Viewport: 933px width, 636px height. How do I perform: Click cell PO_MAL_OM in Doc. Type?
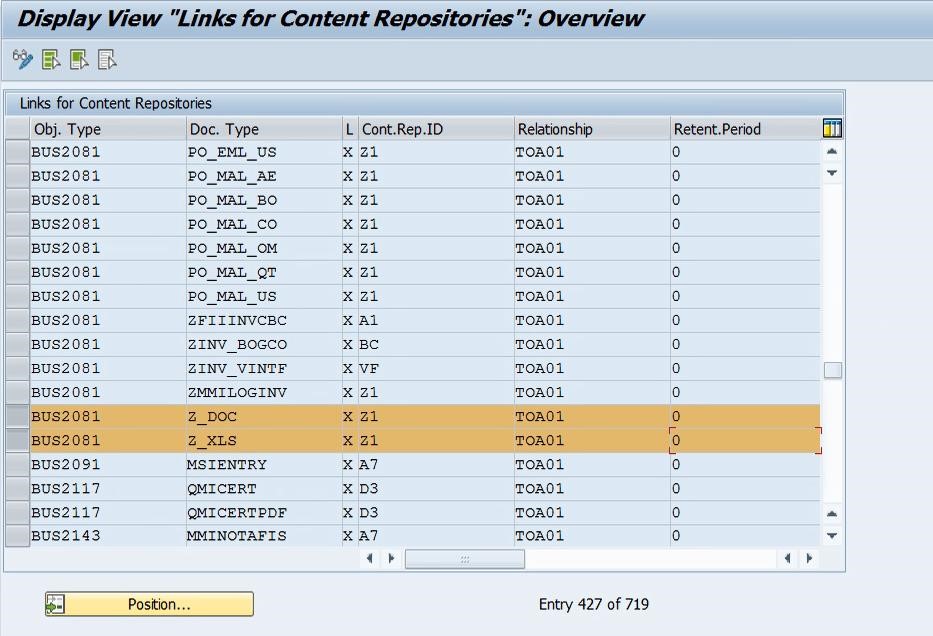(x=264, y=249)
